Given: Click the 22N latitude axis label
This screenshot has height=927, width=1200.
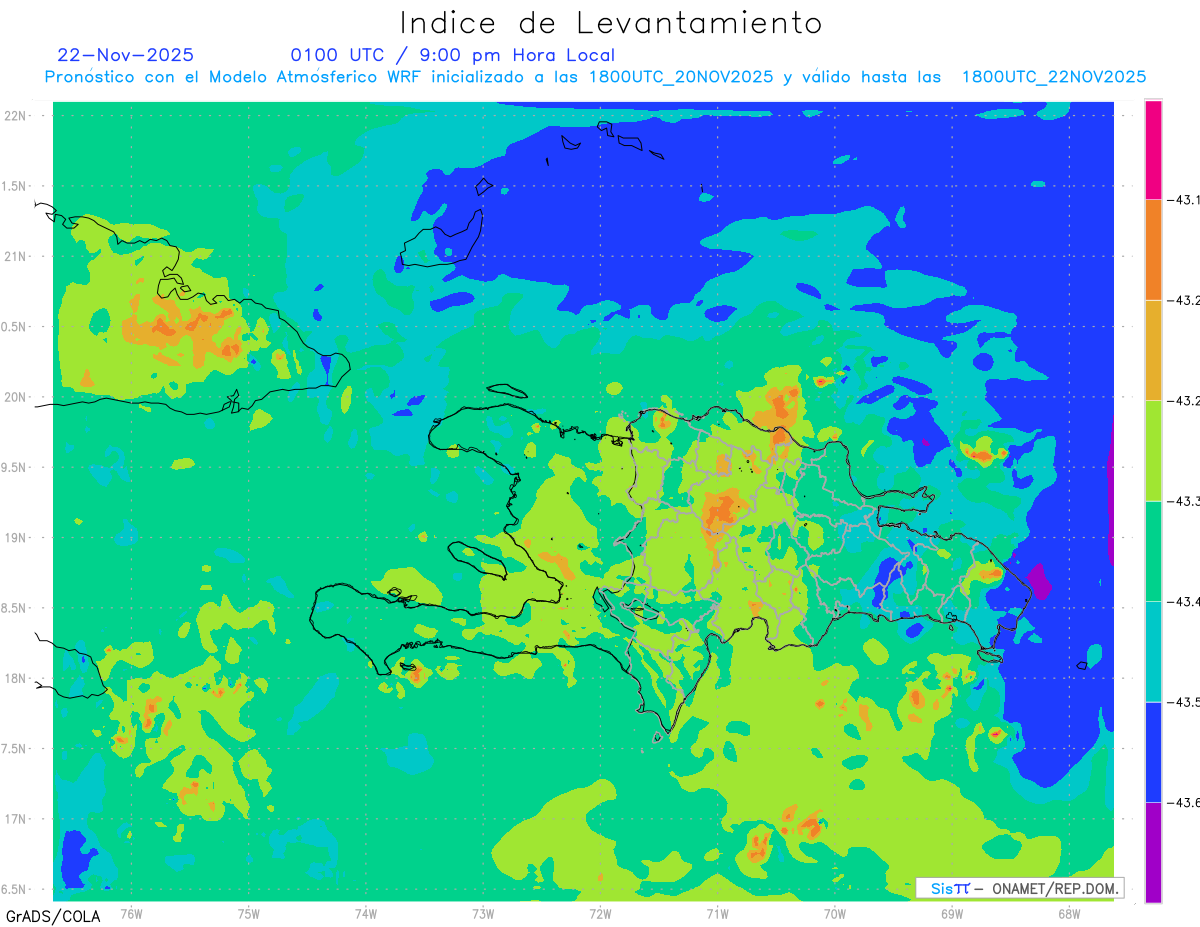Looking at the screenshot, I should pos(16,116).
